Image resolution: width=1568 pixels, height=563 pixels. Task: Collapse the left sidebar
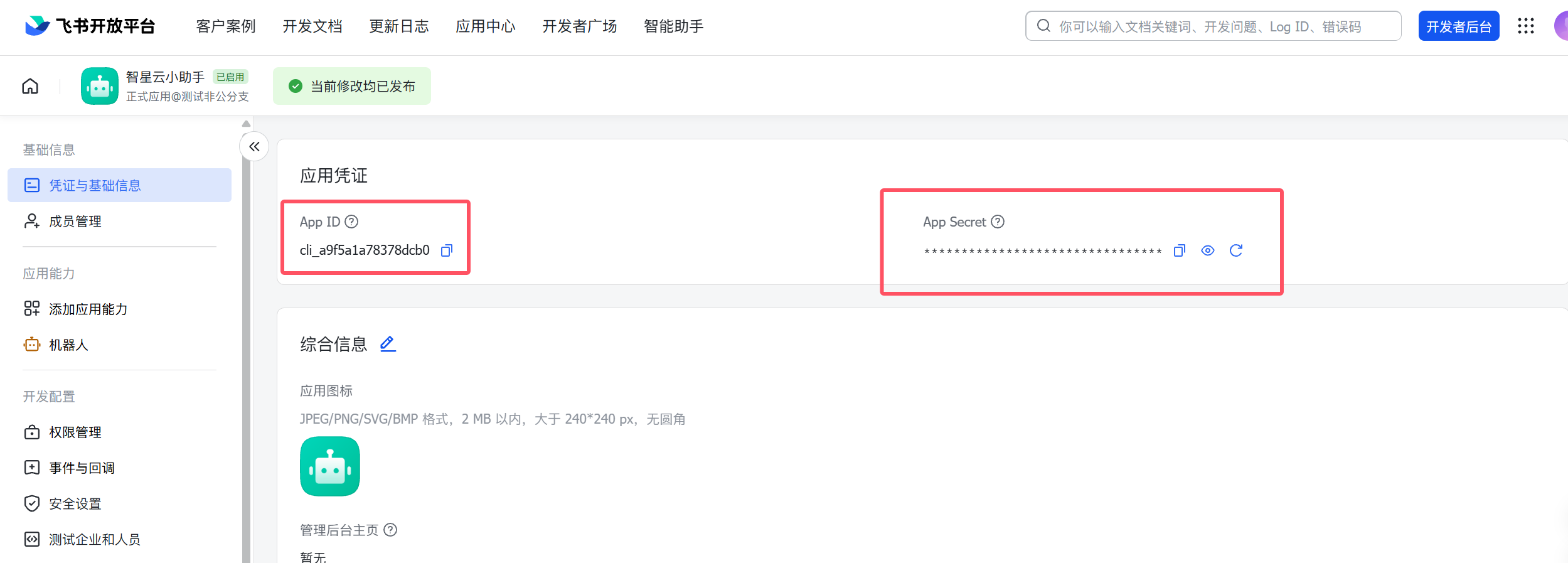click(254, 146)
